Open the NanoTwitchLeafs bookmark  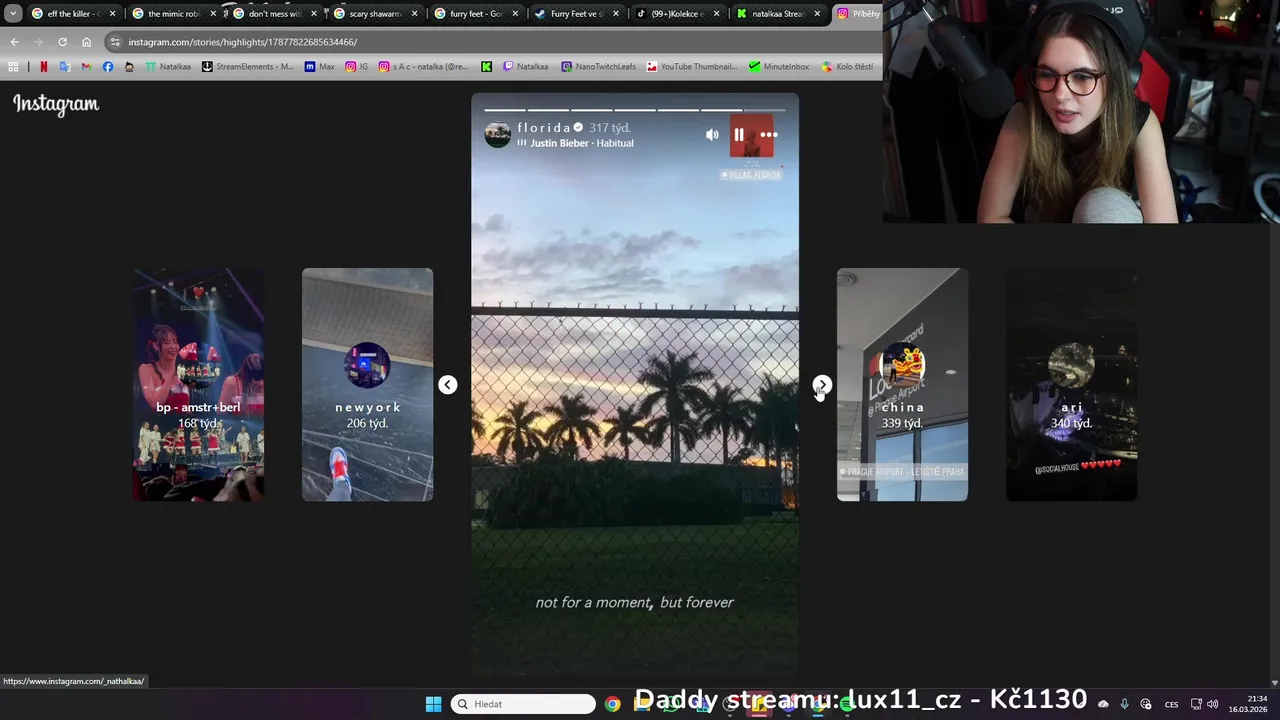tap(598, 67)
